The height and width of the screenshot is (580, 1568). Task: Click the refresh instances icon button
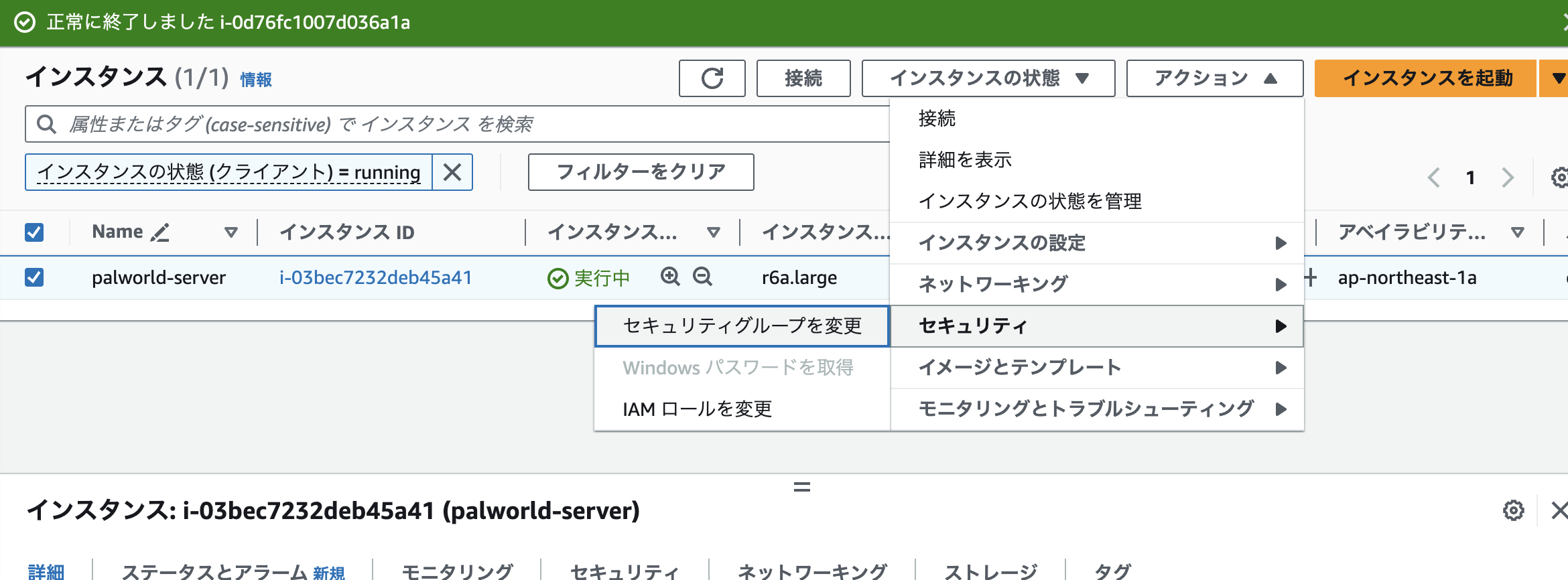tap(712, 78)
